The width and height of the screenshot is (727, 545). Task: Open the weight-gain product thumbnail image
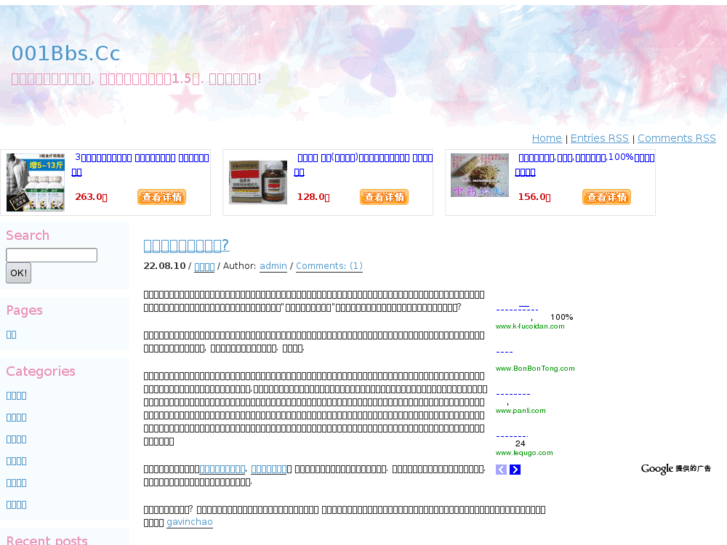pos(35,182)
